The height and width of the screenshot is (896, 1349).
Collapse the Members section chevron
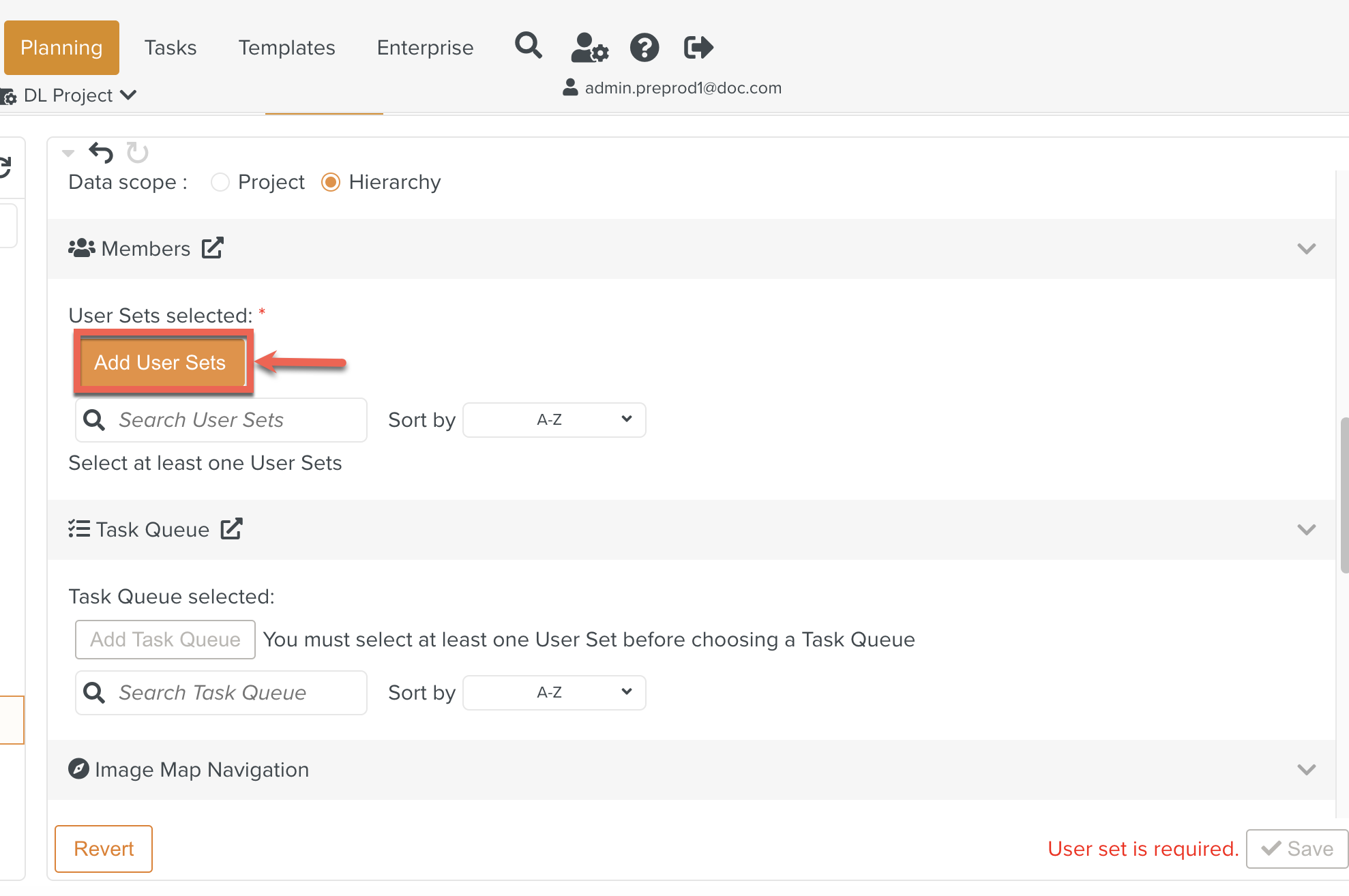coord(1306,249)
